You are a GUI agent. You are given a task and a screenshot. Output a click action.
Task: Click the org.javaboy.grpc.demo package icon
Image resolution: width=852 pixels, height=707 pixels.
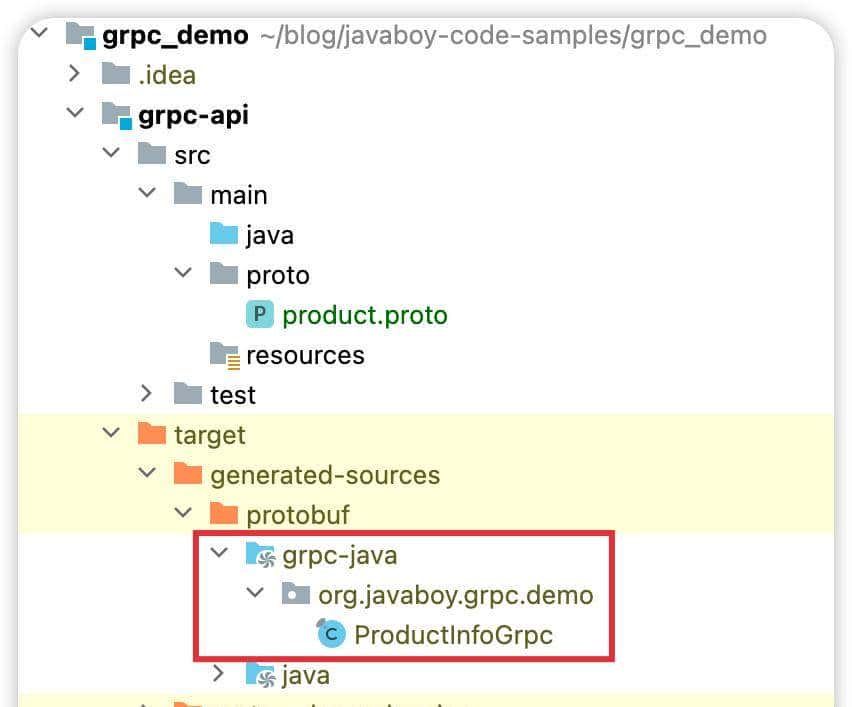(296, 595)
